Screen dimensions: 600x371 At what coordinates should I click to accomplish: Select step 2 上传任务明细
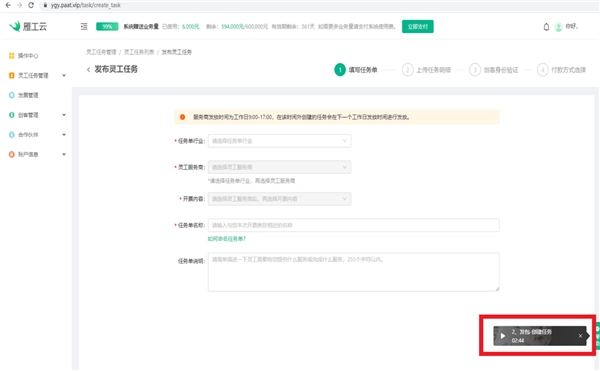click(426, 70)
